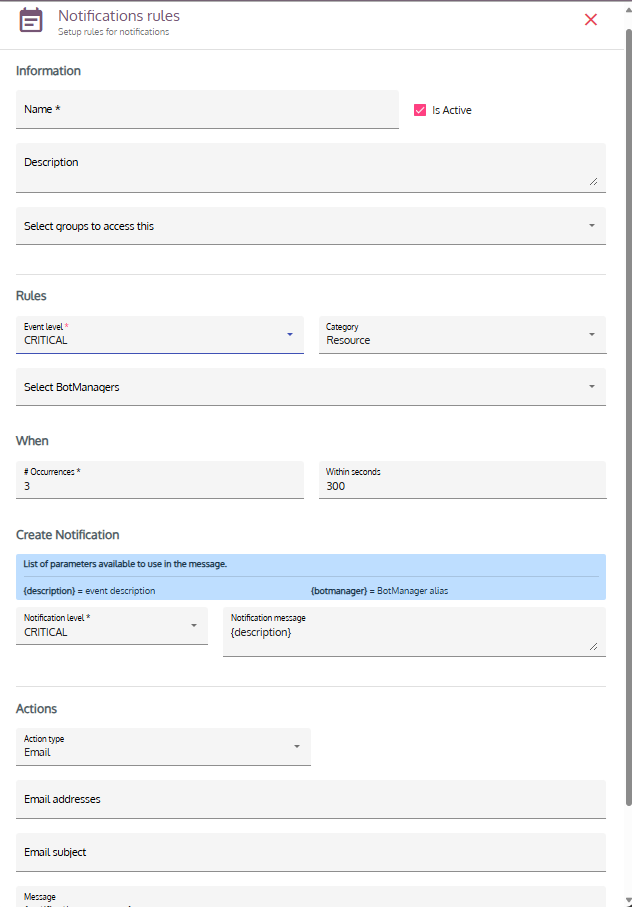632x907 pixels.
Task: Click the Notification message text area
Action: (414, 632)
